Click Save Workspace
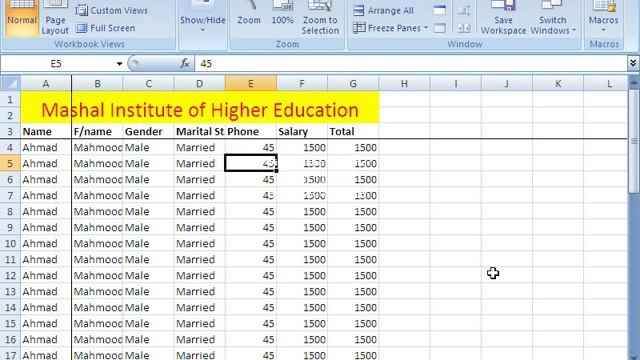 click(x=503, y=18)
